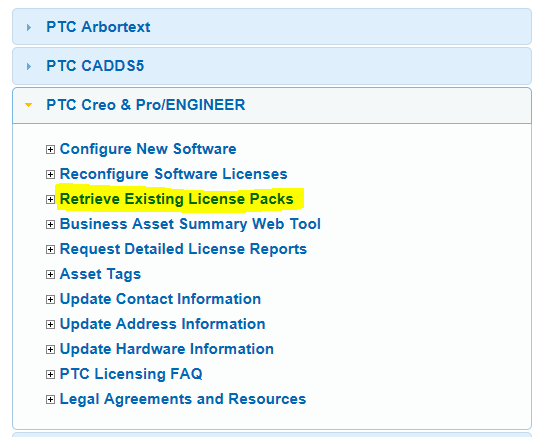This screenshot has height=437, width=540.
Task: Expand plus box beside Asset Tags
Action: 50,274
